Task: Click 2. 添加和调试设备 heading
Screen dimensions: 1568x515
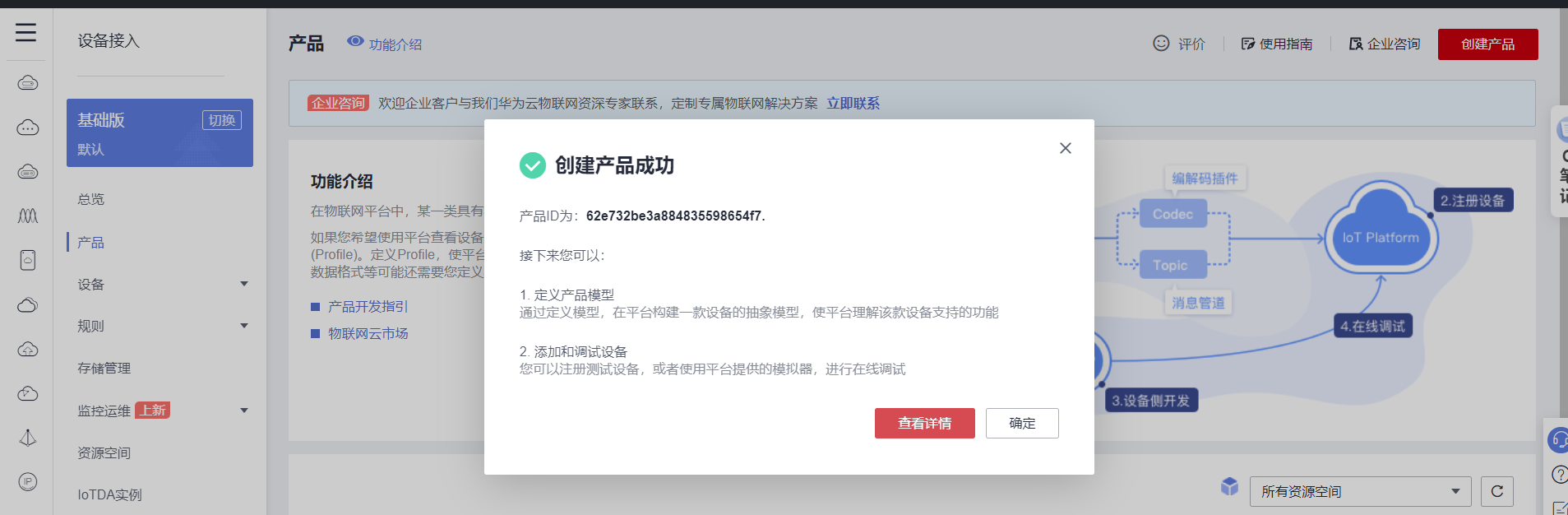Action: 574,351
